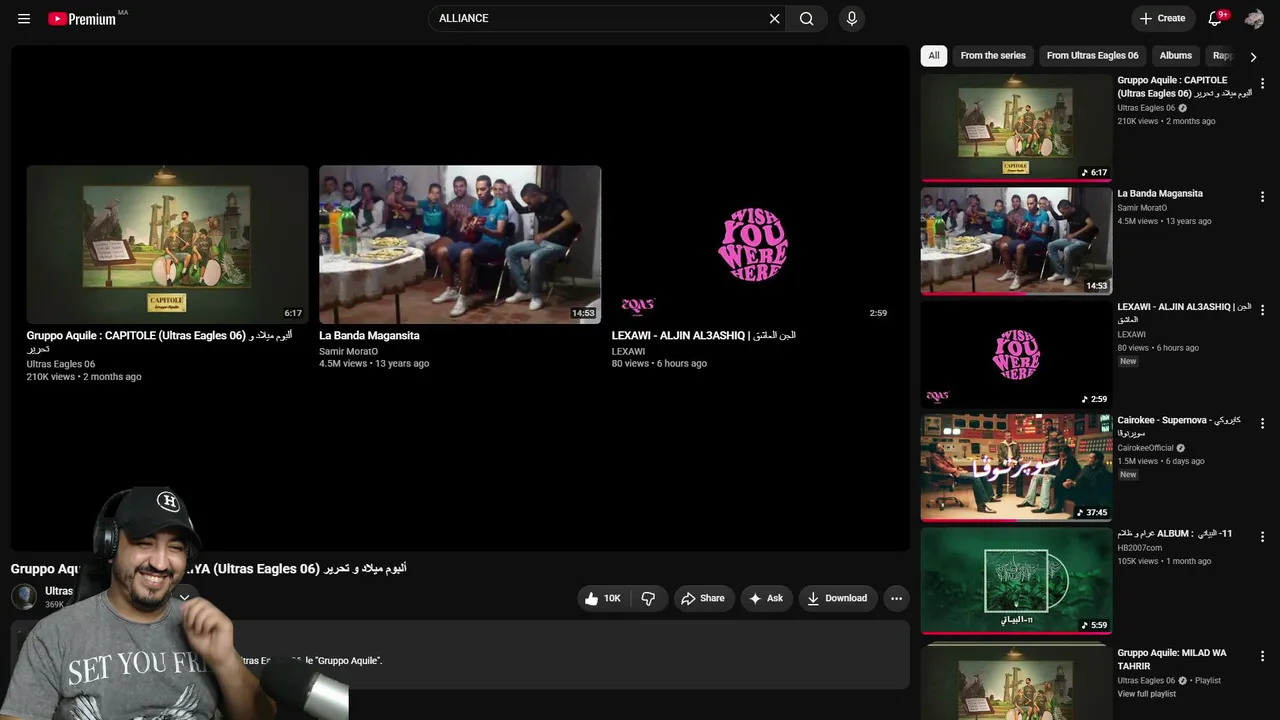
Task: Play endscreen La Banda Magansita thumbnail
Action: point(460,244)
